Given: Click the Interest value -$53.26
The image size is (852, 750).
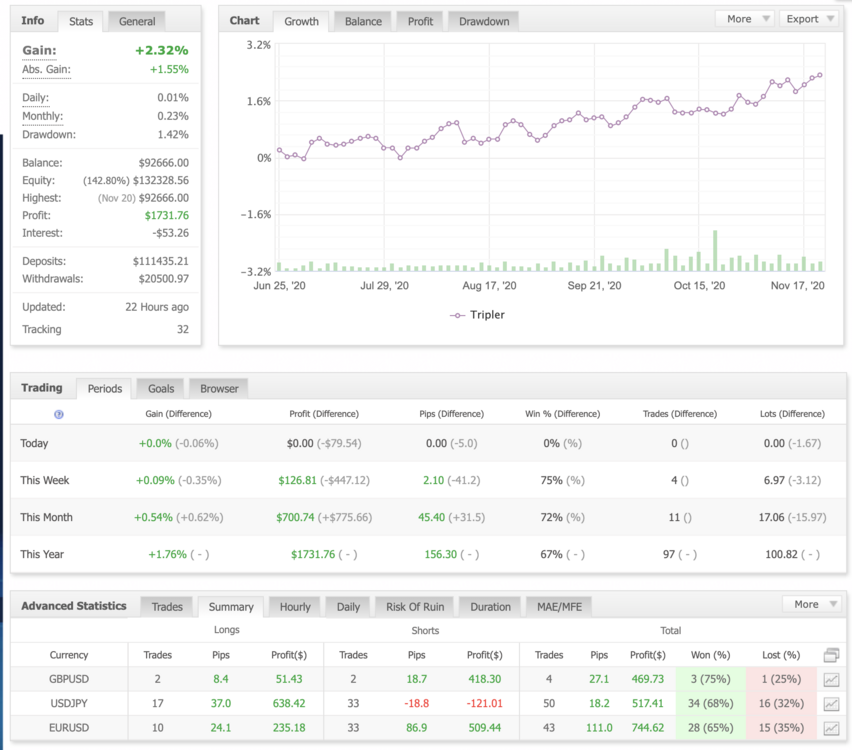Looking at the screenshot, I should click(171, 233).
